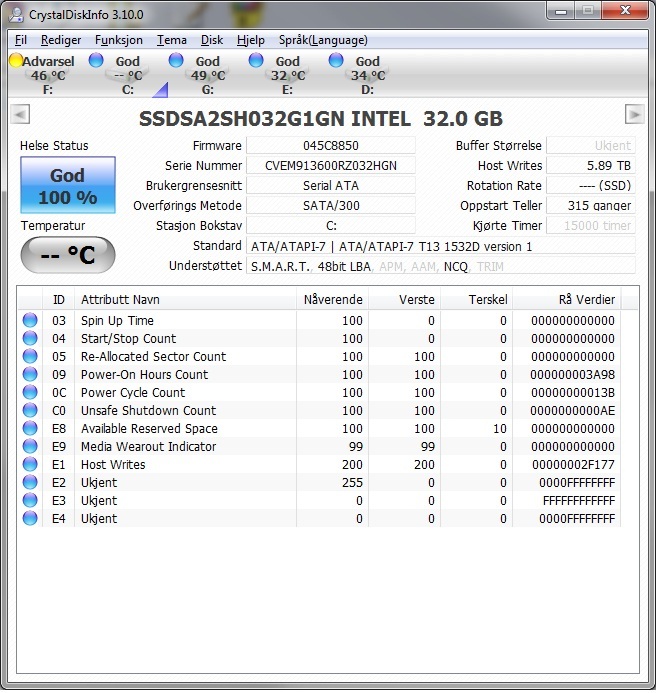Select the D: drive at 34 °C

[362, 74]
